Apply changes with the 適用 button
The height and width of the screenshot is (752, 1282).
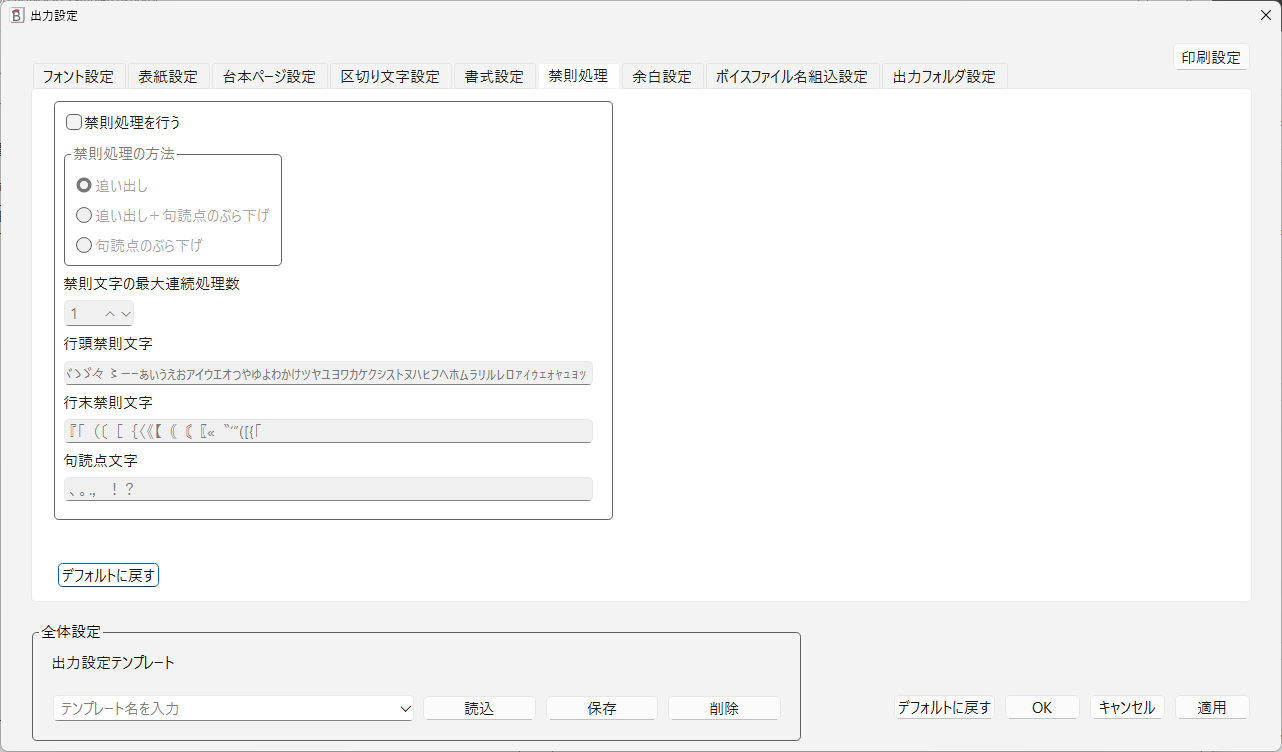click(x=1212, y=707)
